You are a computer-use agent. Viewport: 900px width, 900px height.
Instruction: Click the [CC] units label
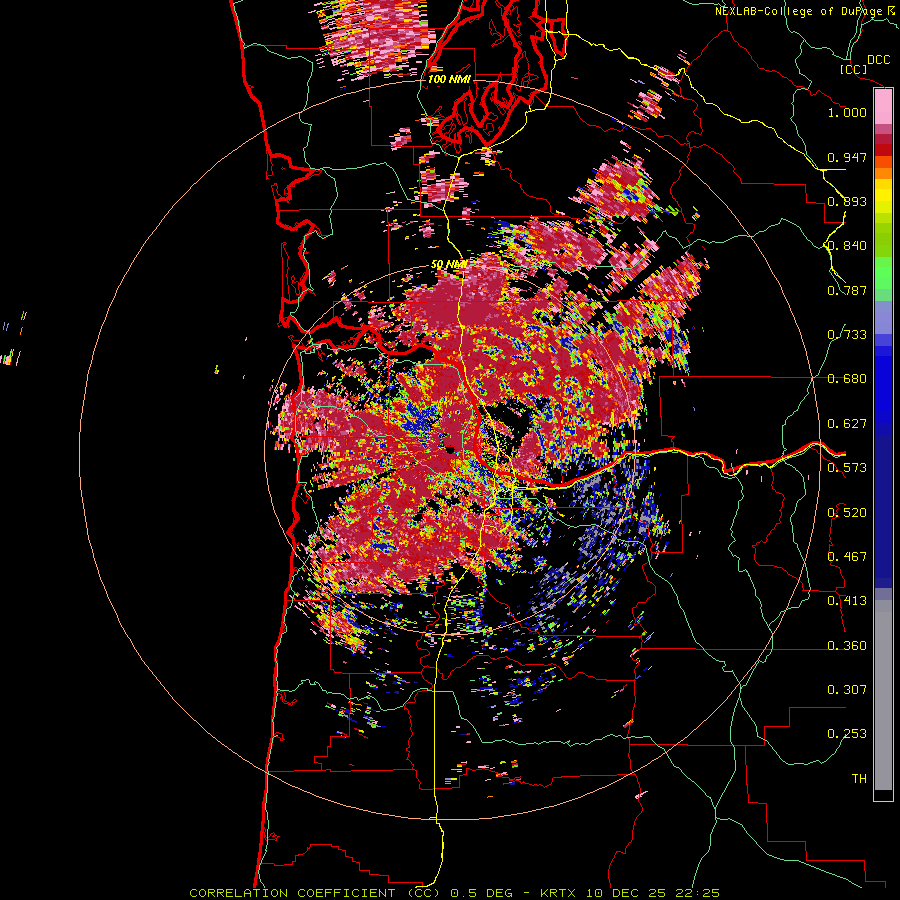tap(853, 69)
